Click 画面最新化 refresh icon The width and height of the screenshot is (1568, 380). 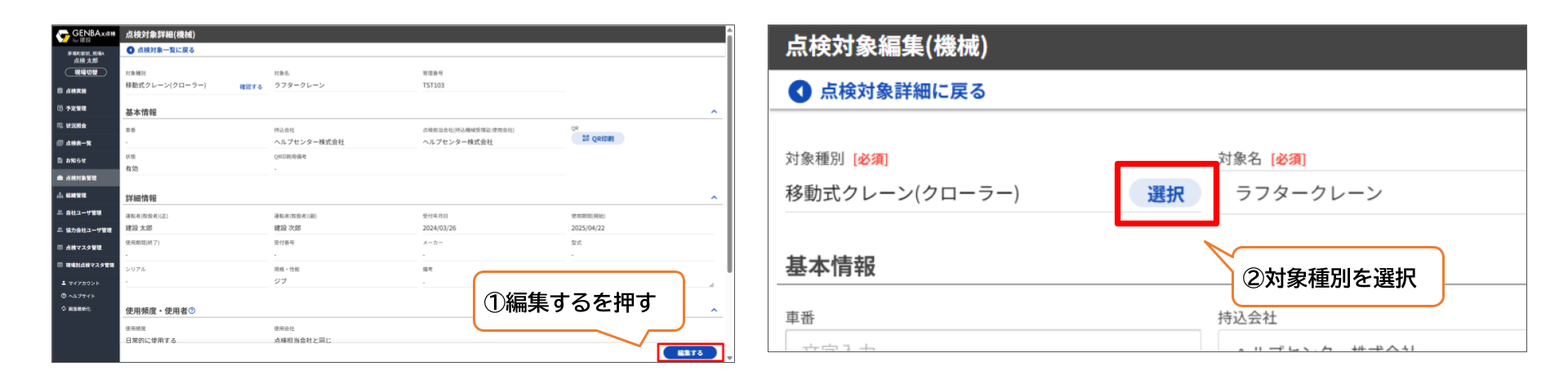tap(64, 309)
